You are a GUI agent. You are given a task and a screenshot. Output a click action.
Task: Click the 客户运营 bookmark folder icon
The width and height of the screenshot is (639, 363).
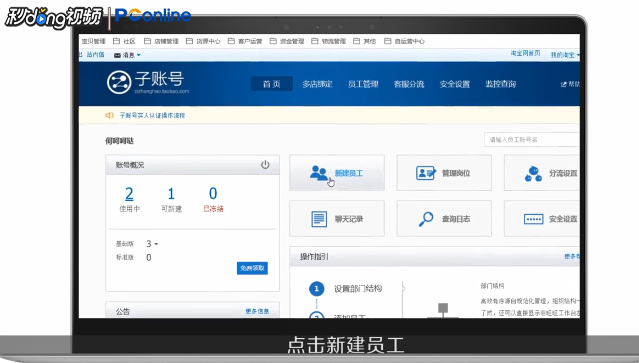click(x=231, y=41)
